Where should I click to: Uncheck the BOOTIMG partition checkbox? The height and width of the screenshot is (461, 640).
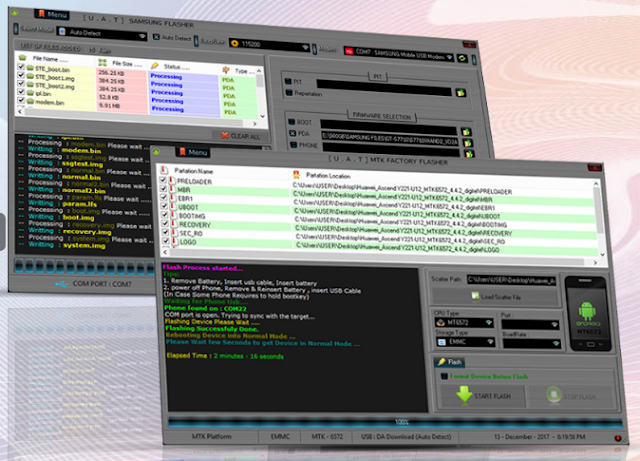coord(165,214)
